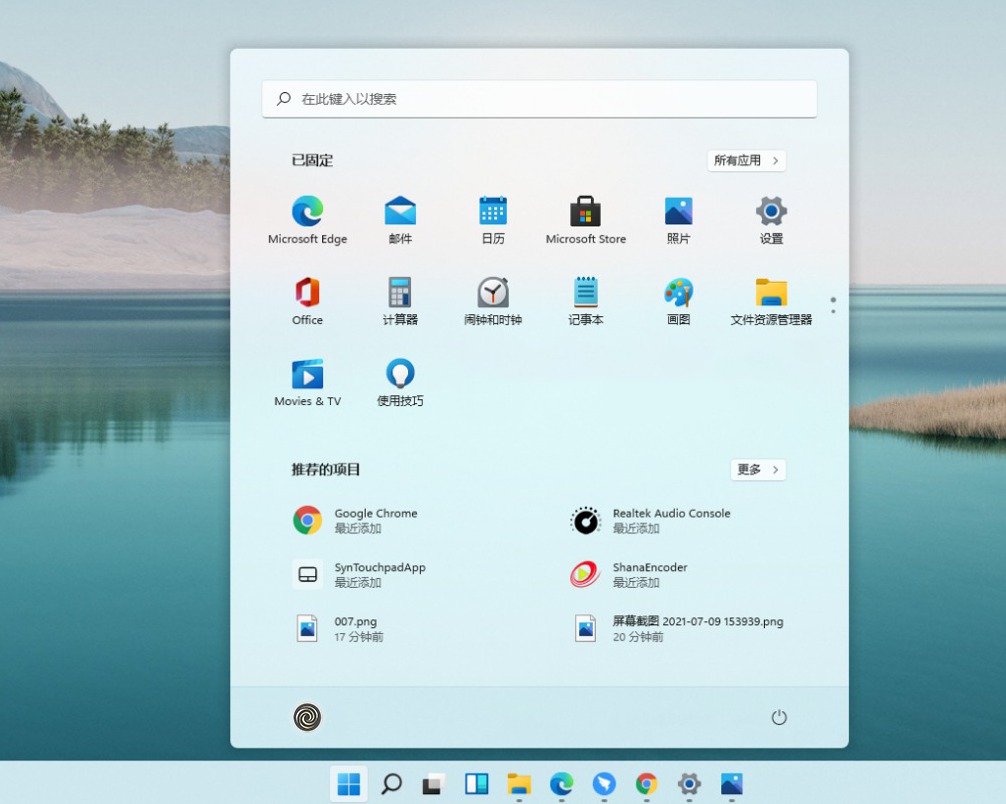The height and width of the screenshot is (804, 1006).
Task: Click the next-page dot of pinned apps
Action: 833,311
